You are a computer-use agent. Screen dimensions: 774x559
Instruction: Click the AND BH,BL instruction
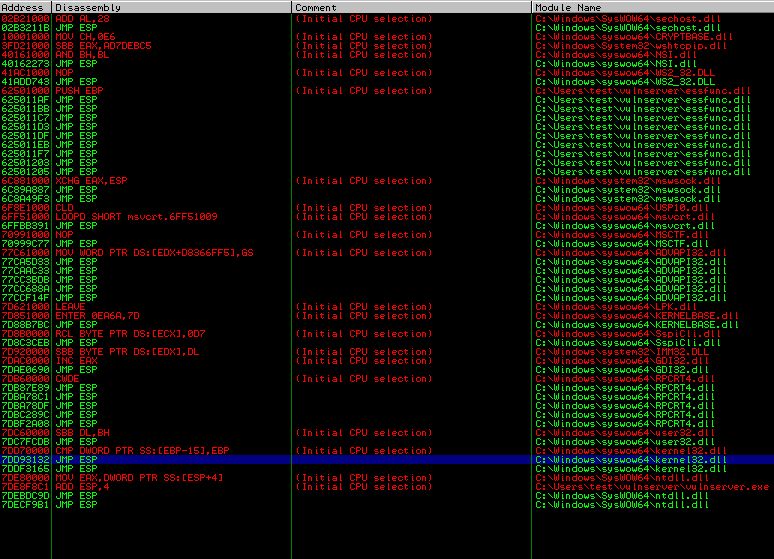pyautogui.click(x=82, y=55)
